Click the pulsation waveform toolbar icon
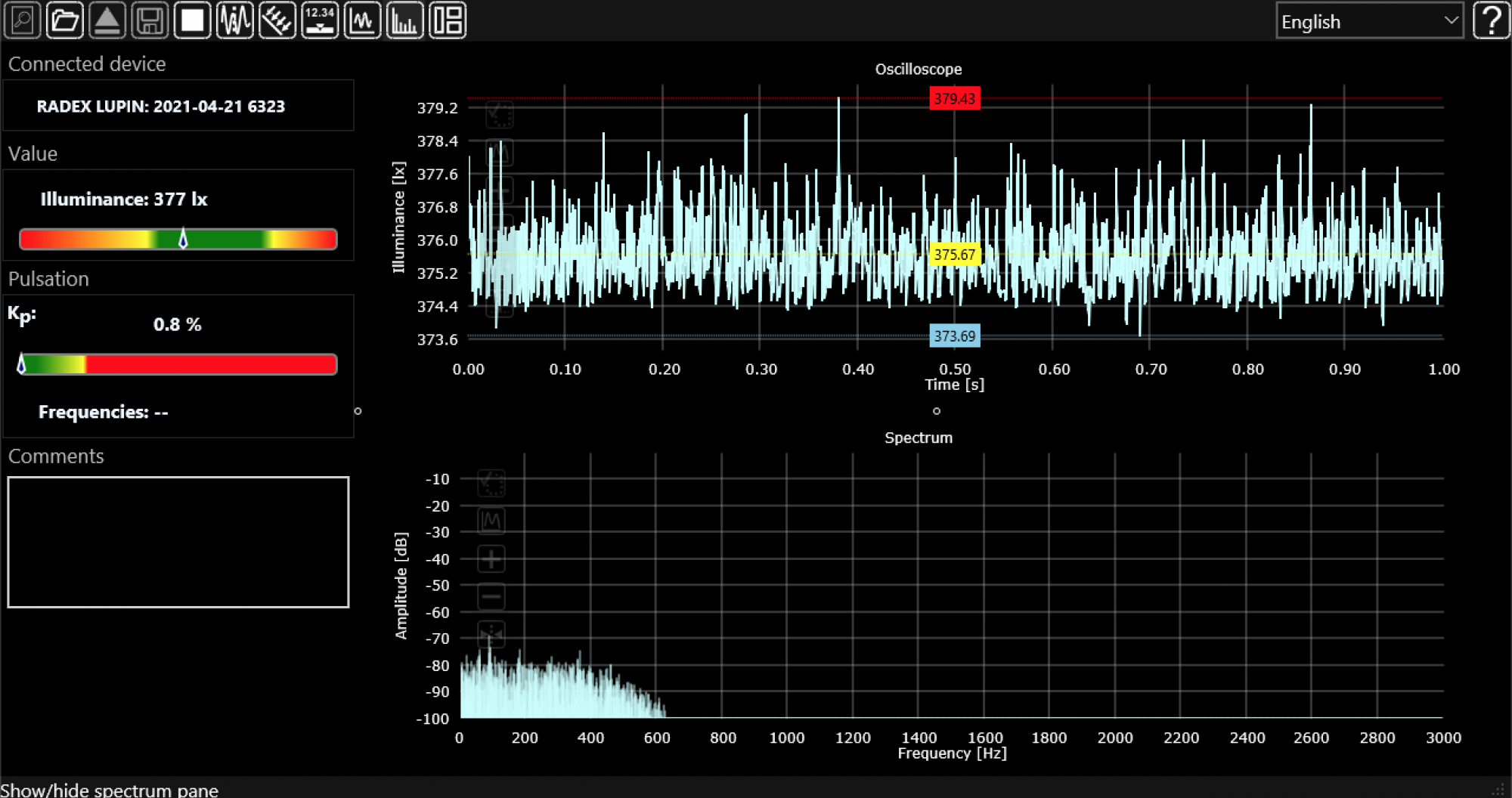The height and width of the screenshot is (798, 1512). (235, 20)
